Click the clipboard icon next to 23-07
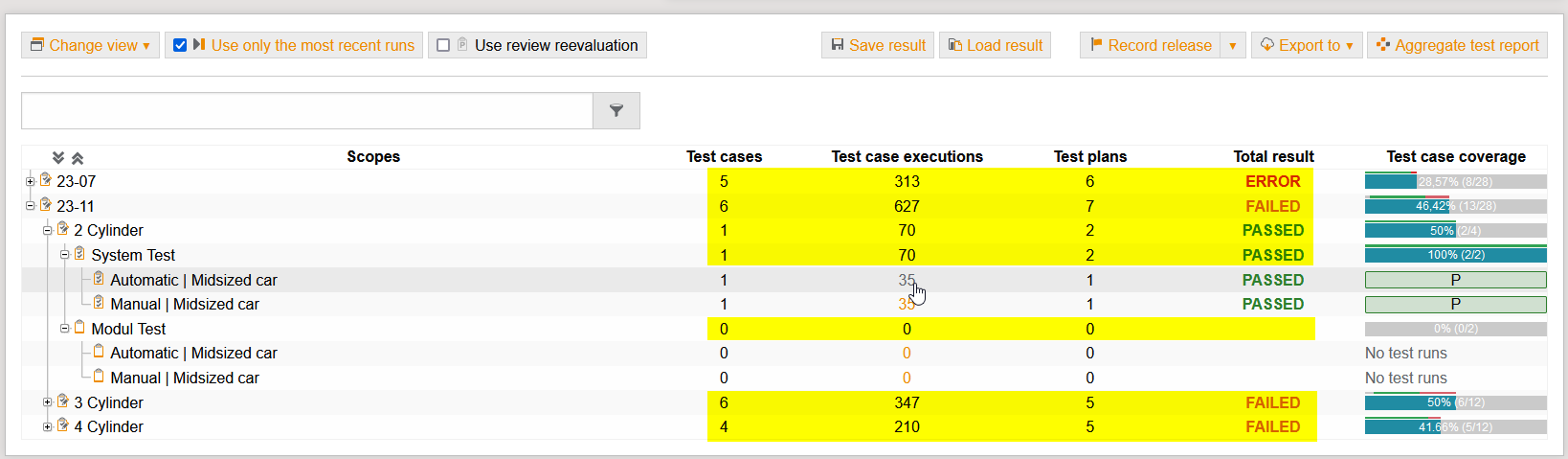This screenshot has height=459, width=1568. pos(46,180)
